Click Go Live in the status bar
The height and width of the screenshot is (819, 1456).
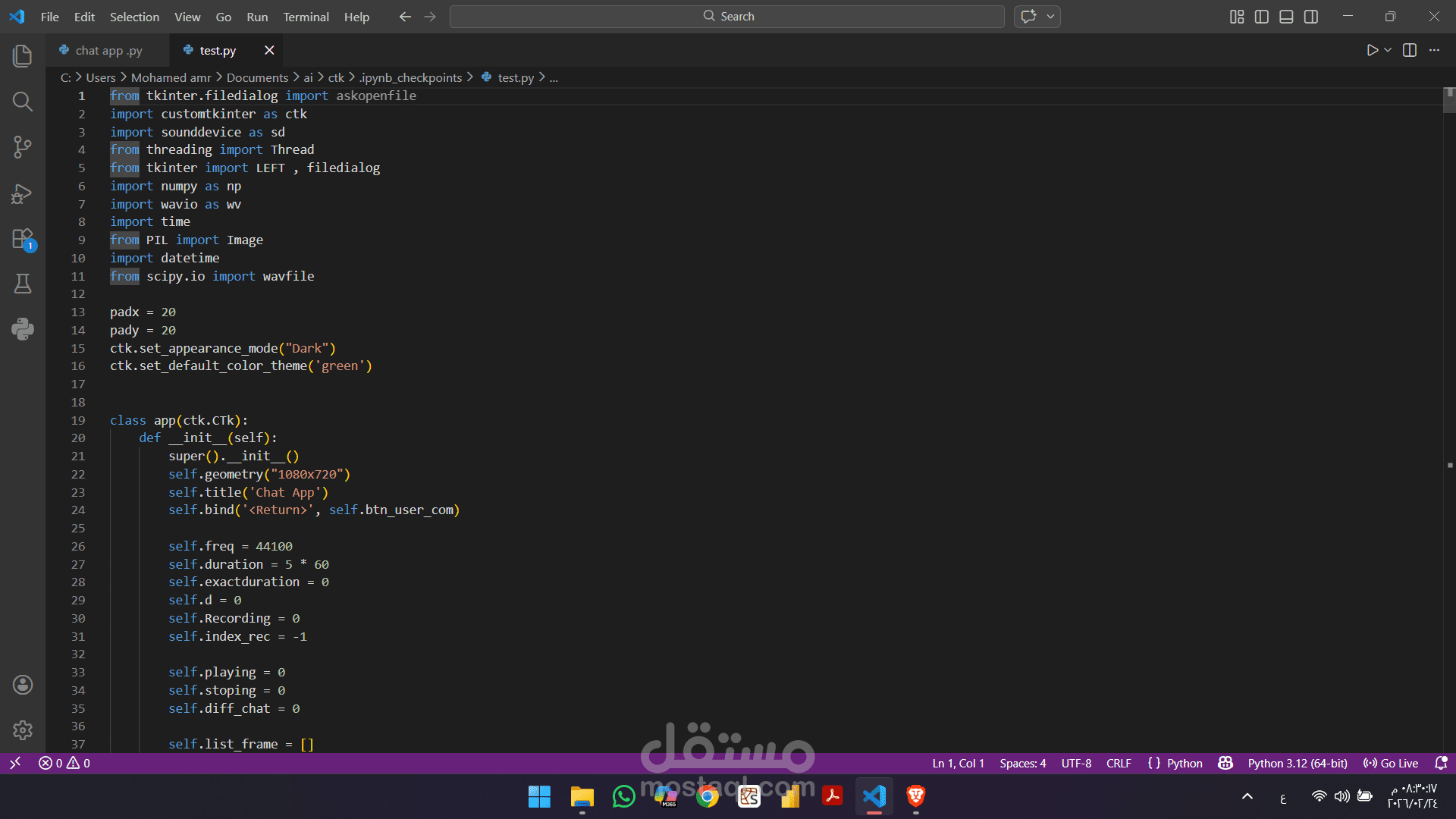tap(1391, 764)
